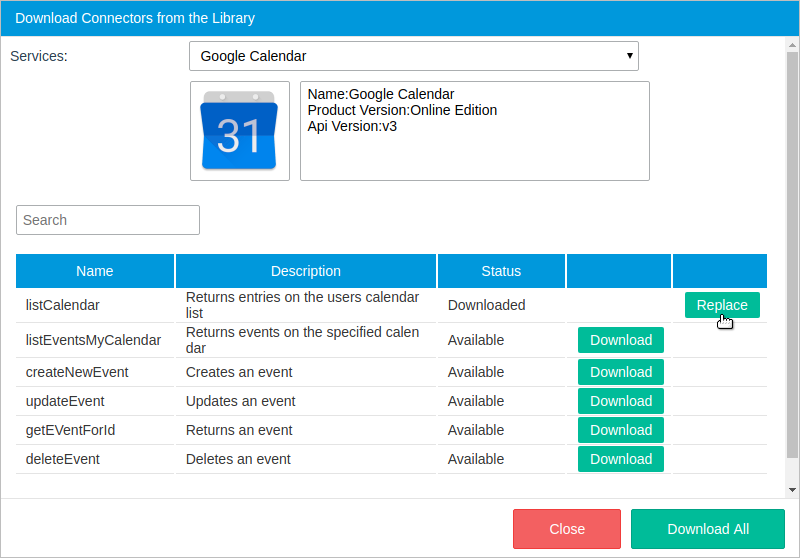This screenshot has height=558, width=800.
Task: Select the listCalendar row name
Action: [62, 305]
